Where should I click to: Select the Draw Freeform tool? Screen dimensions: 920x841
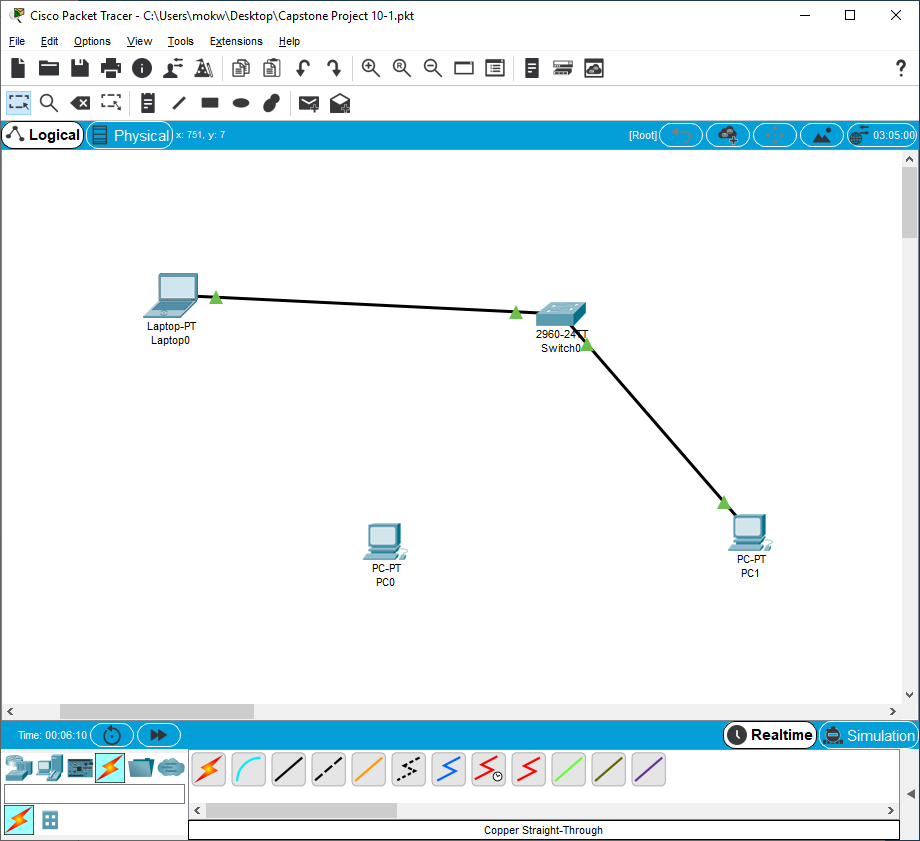(x=272, y=103)
